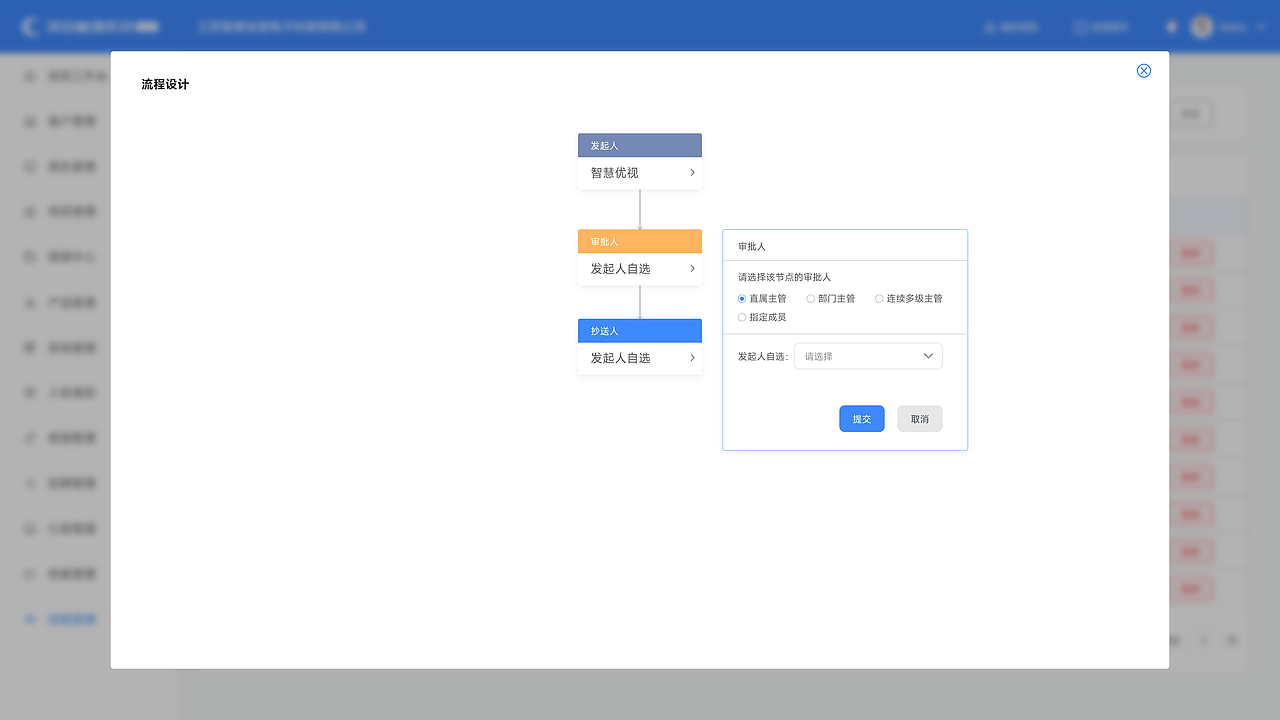Click the user avatar icon in the top-right header
Screen dimensions: 1280x720
click(1201, 26)
